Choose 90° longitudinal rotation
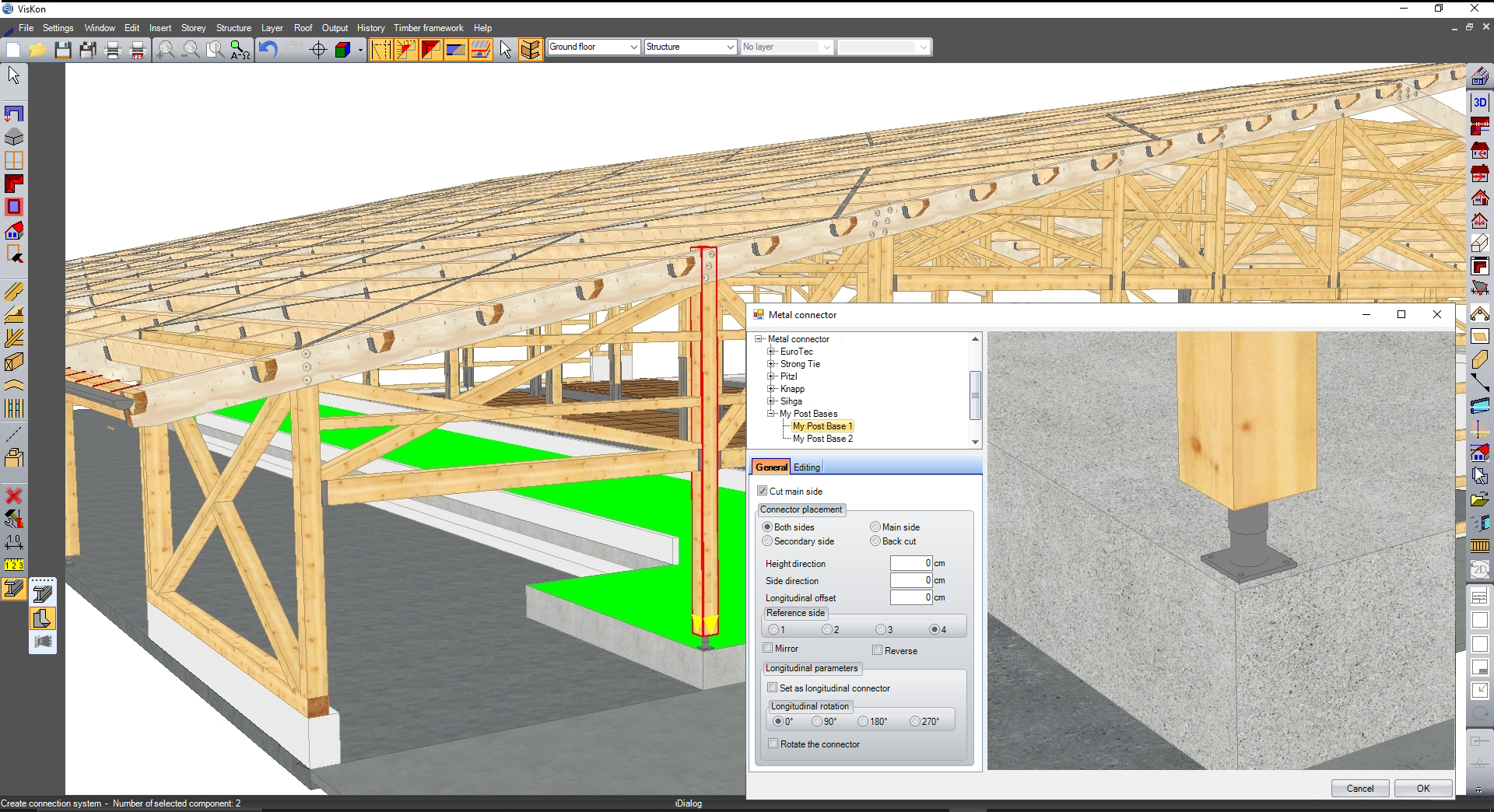Image resolution: width=1494 pixels, height=812 pixels. 817,721
